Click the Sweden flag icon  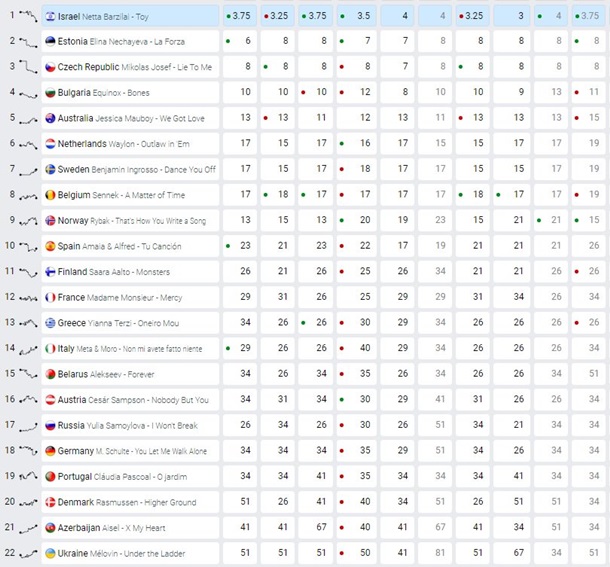50,169
